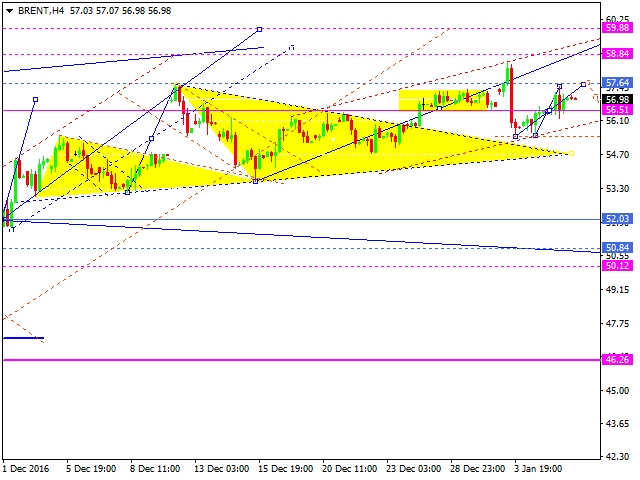Screen dimensions: 640x480
Task: Select the 59.88 magenta price level label
Action: (x=618, y=28)
